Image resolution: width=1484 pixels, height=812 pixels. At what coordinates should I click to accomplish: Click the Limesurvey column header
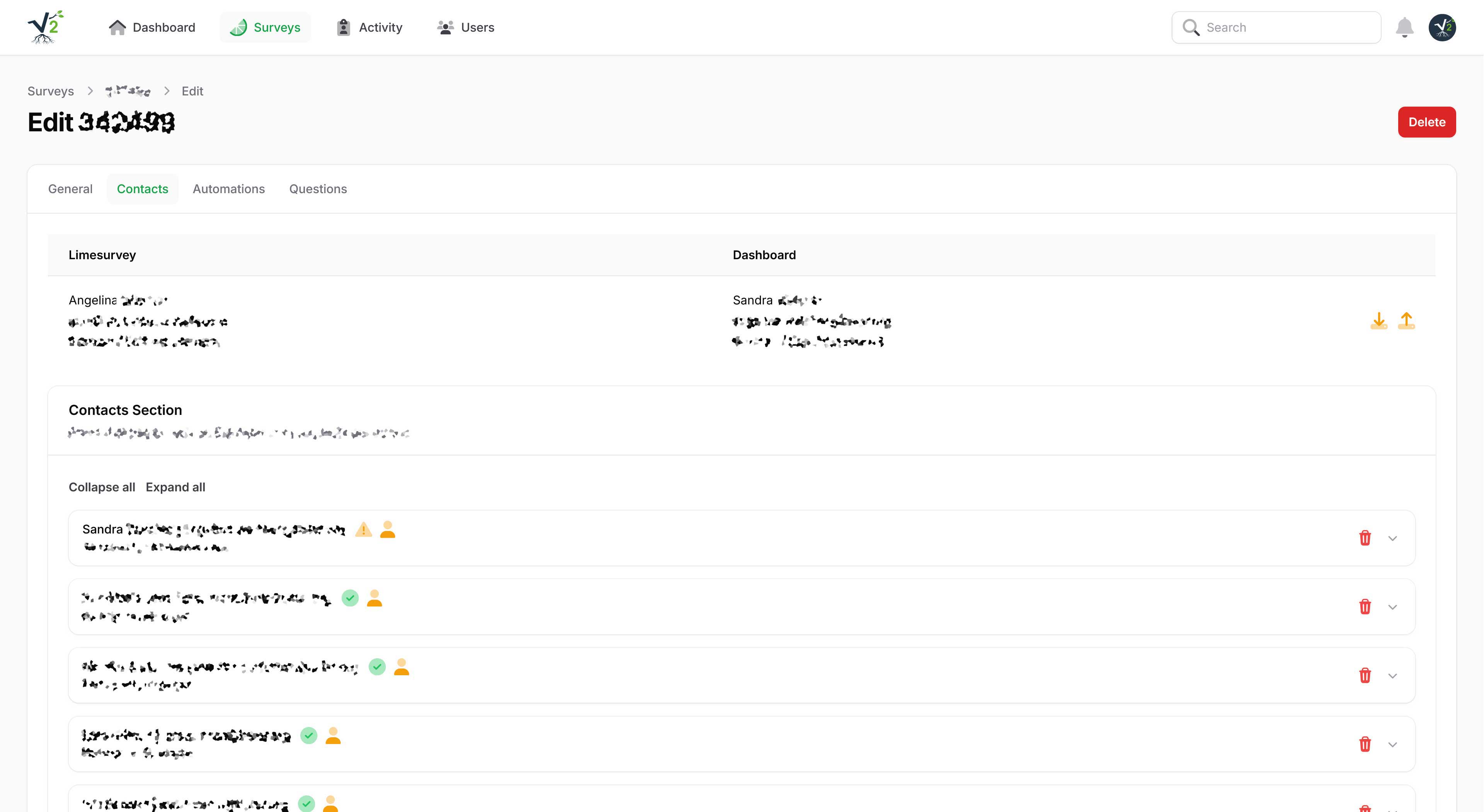pyautogui.click(x=102, y=255)
